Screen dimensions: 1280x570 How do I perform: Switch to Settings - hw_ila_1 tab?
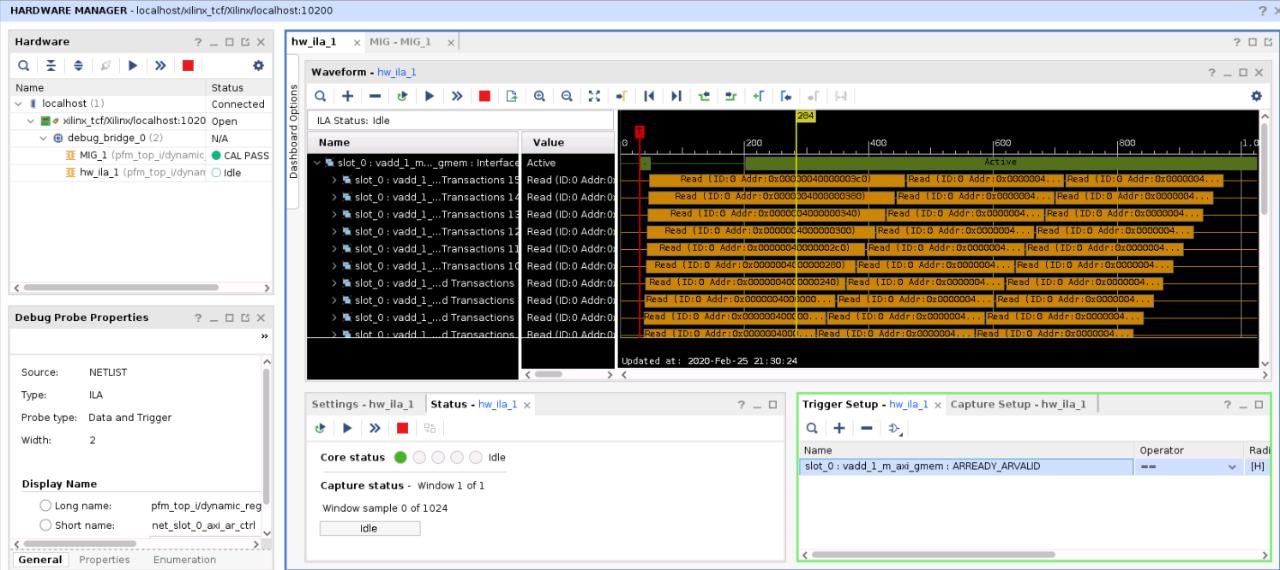tap(362, 404)
